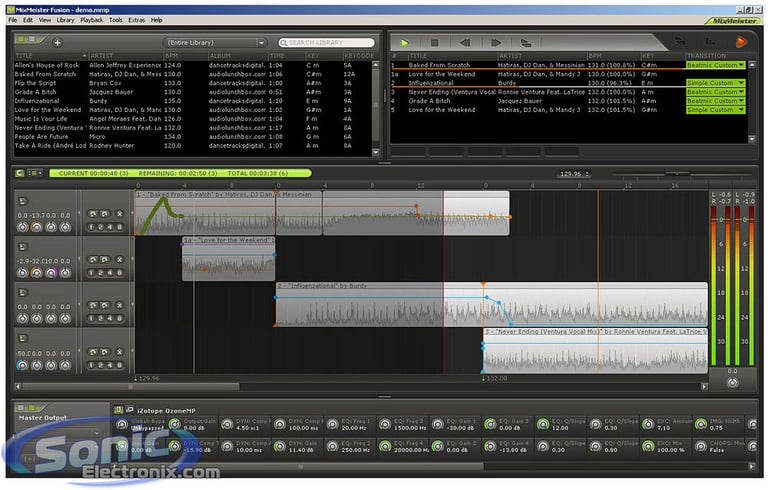Click the staircase icon right of Next track
Image resolution: width=768 pixels, height=490 pixels.
coord(526,43)
